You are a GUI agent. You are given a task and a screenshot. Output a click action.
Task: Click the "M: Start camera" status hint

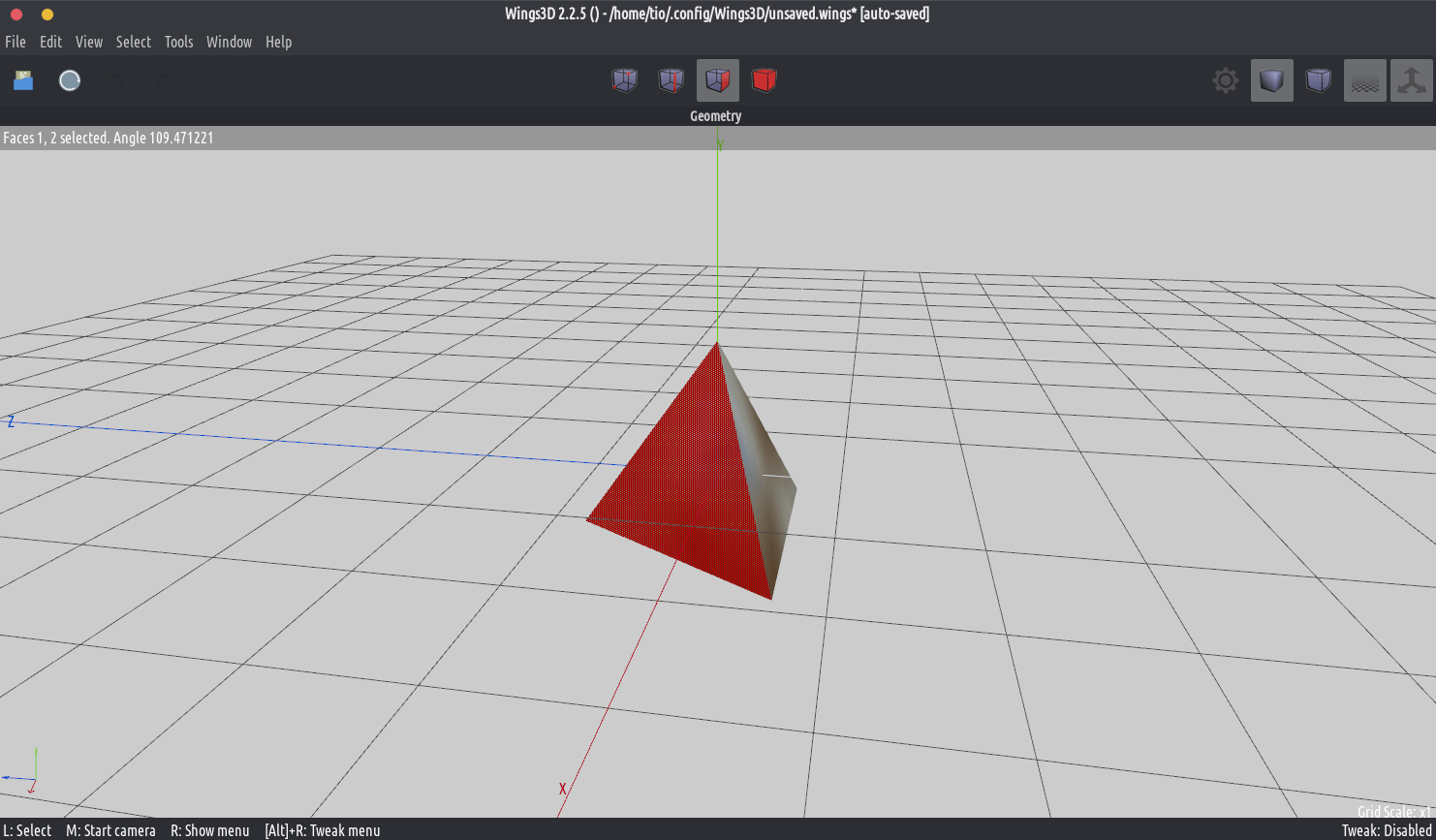point(110,830)
